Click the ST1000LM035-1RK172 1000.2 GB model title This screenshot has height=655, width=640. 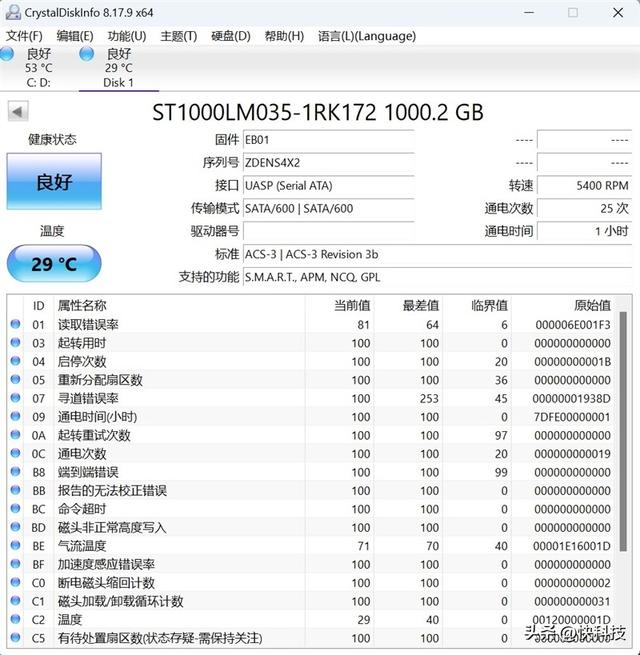(x=317, y=112)
